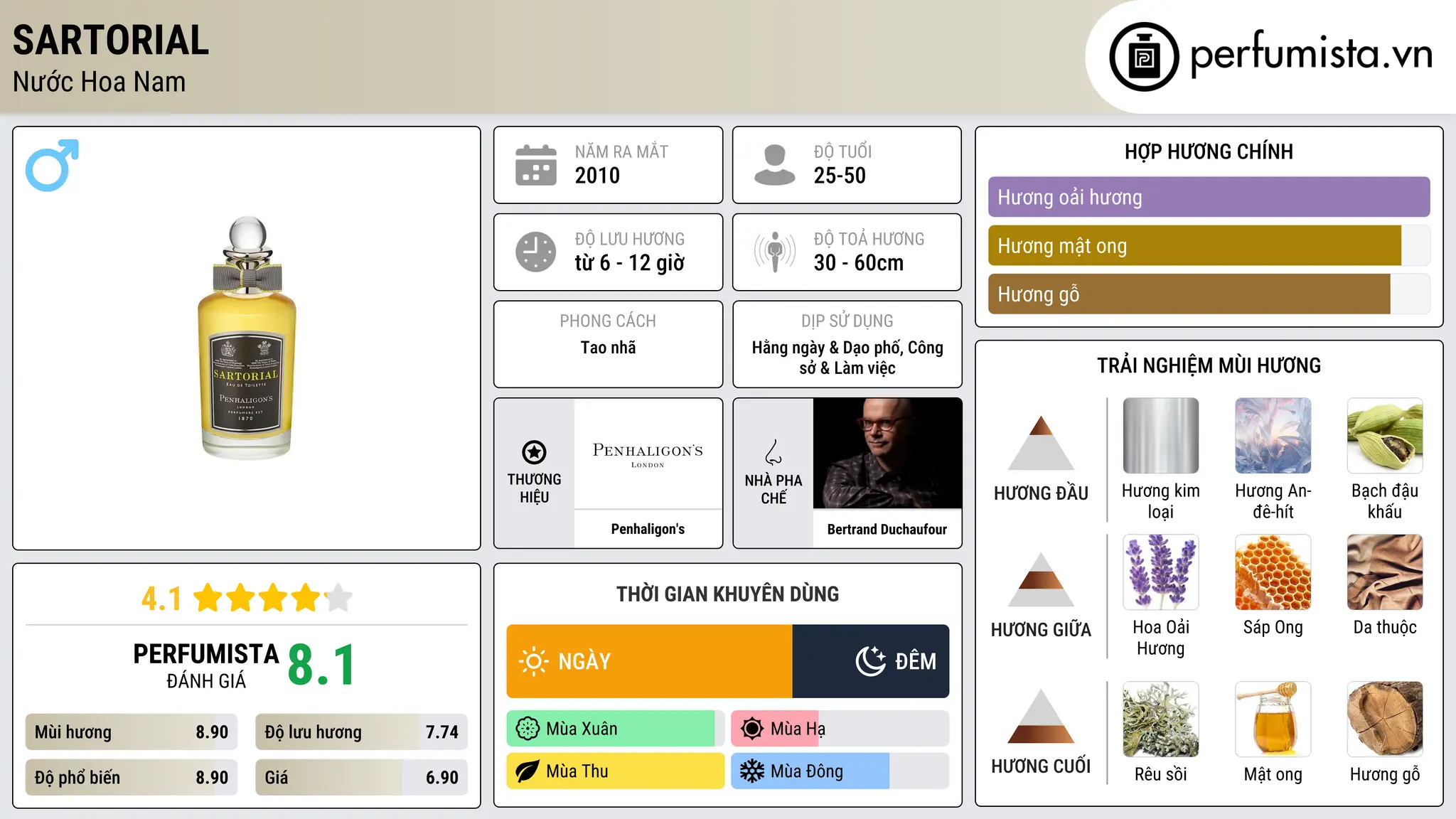Click the snowflake icon for Mùa Đông
1456x819 pixels.
752,771
